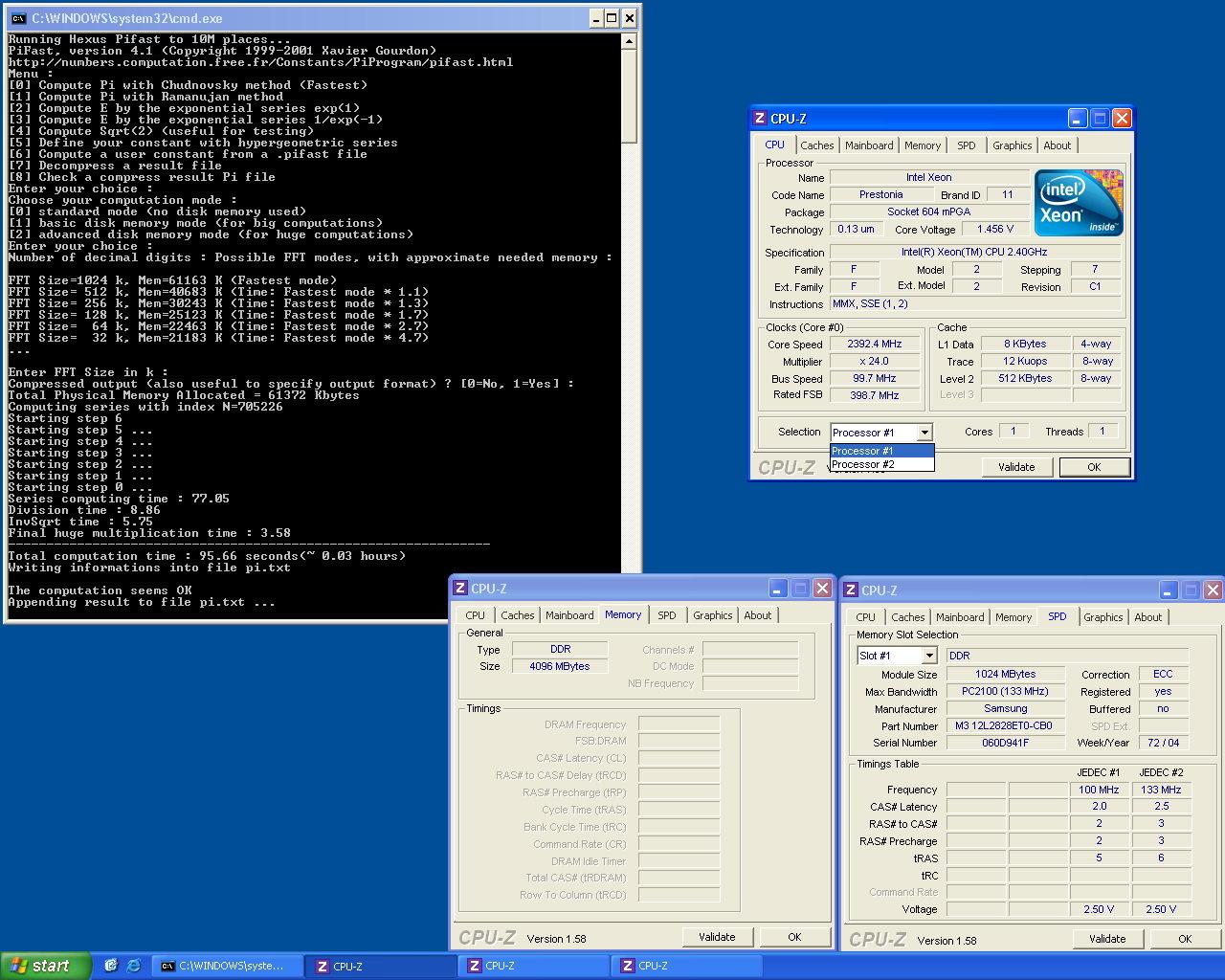Click OK in CPU window

pyautogui.click(x=1094, y=467)
